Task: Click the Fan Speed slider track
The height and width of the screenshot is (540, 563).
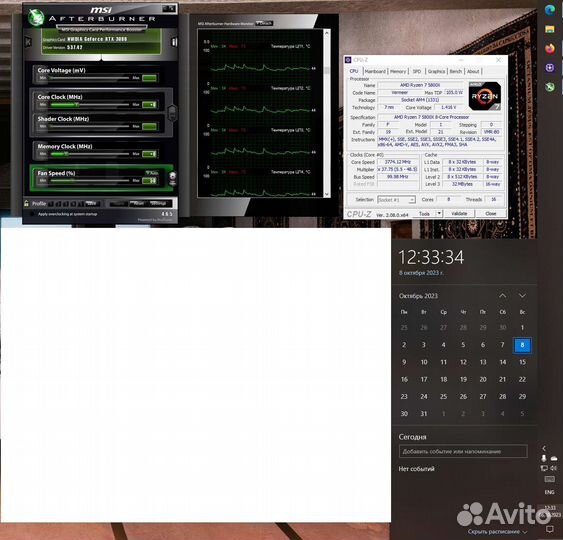Action: pos(90,181)
